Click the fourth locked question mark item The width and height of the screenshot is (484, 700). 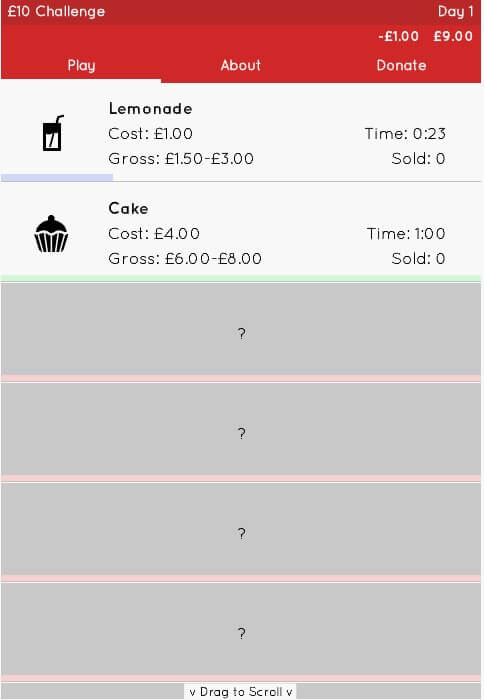(241, 629)
